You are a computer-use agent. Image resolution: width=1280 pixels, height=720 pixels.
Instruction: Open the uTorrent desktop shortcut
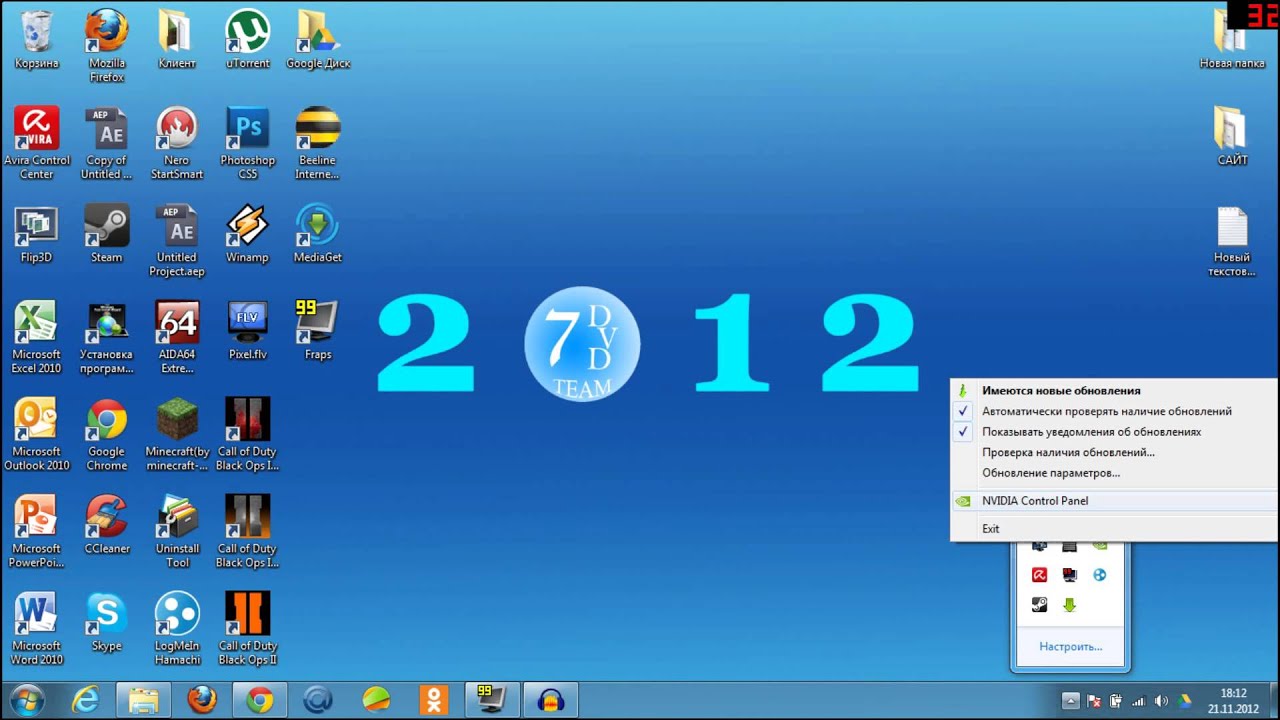point(247,40)
